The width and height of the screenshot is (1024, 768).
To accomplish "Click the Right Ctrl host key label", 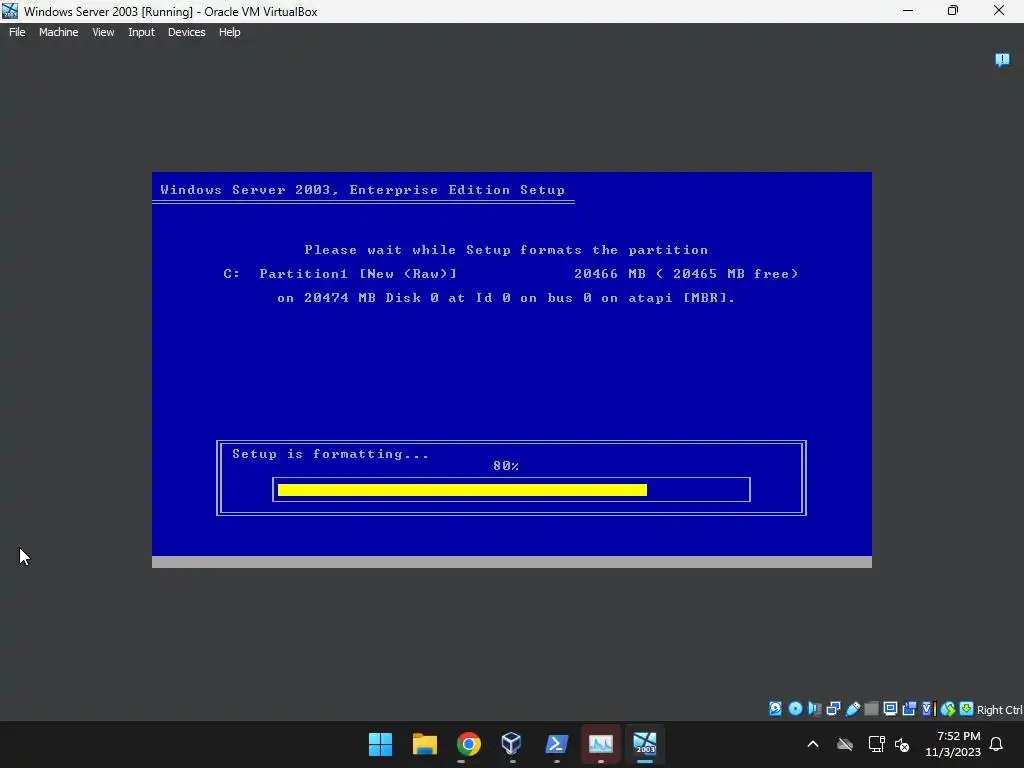I will (1000, 710).
